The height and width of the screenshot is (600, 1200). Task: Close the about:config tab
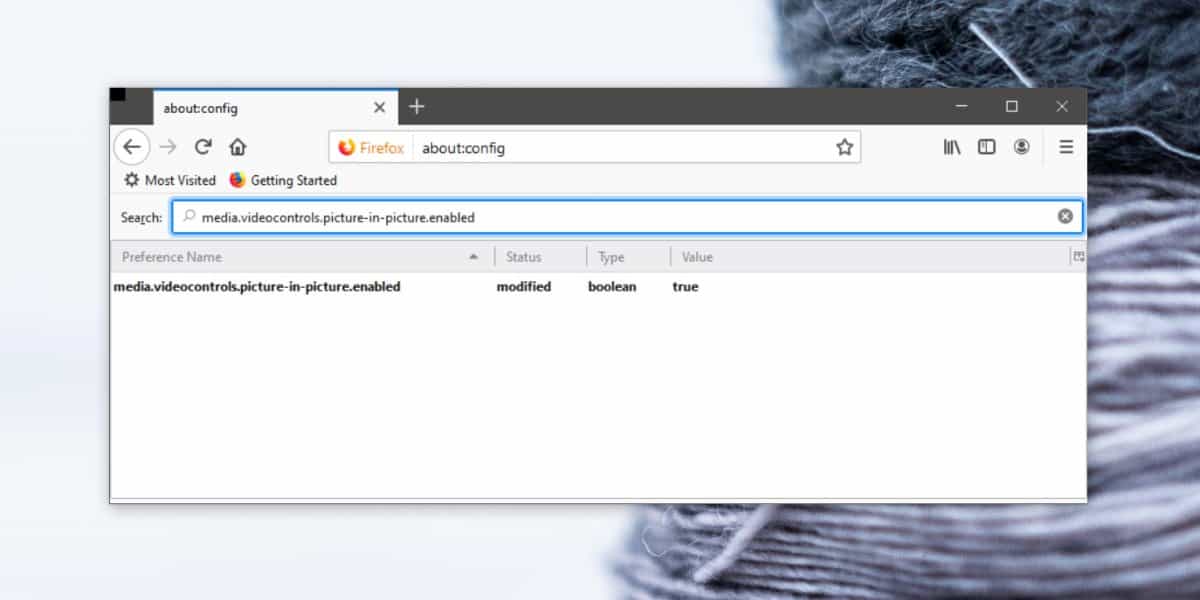380,107
